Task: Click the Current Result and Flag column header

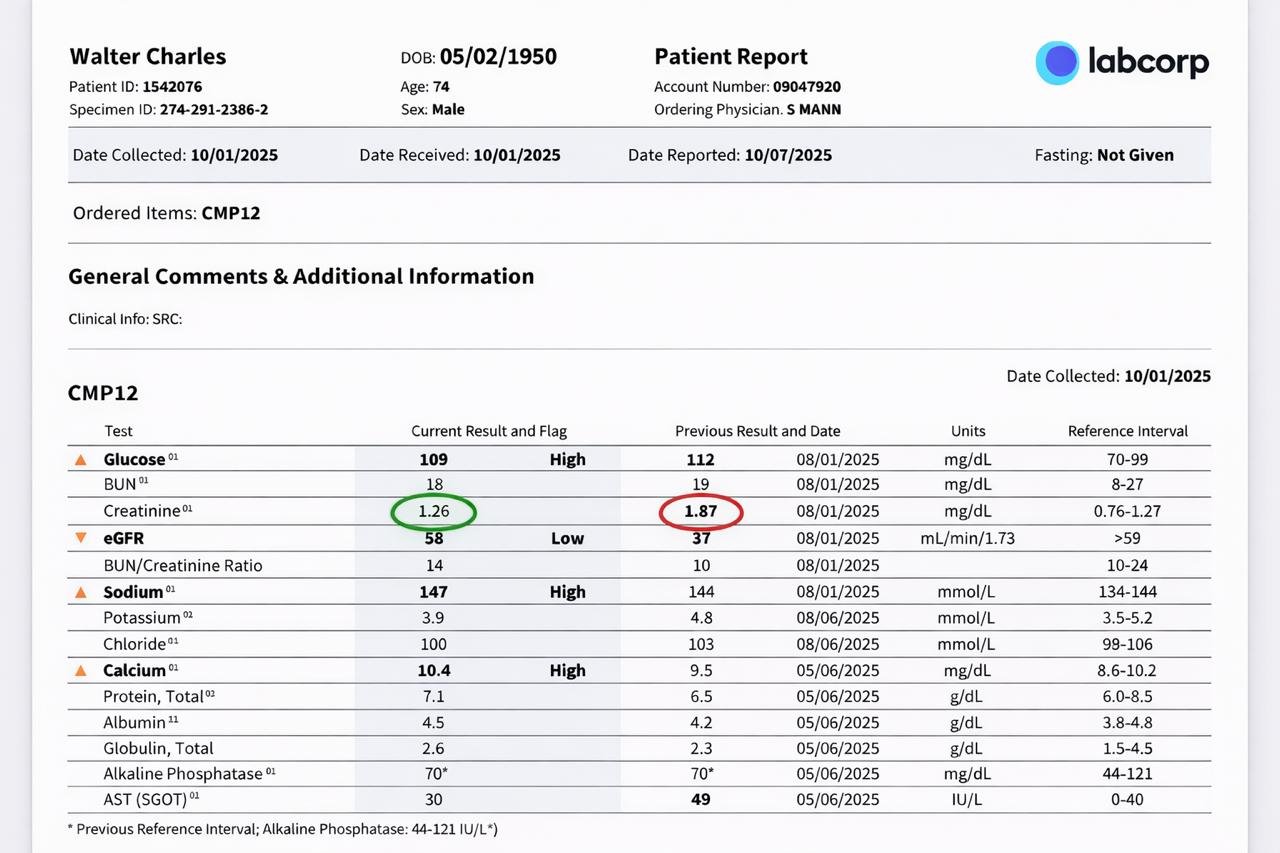Action: pyautogui.click(x=489, y=431)
